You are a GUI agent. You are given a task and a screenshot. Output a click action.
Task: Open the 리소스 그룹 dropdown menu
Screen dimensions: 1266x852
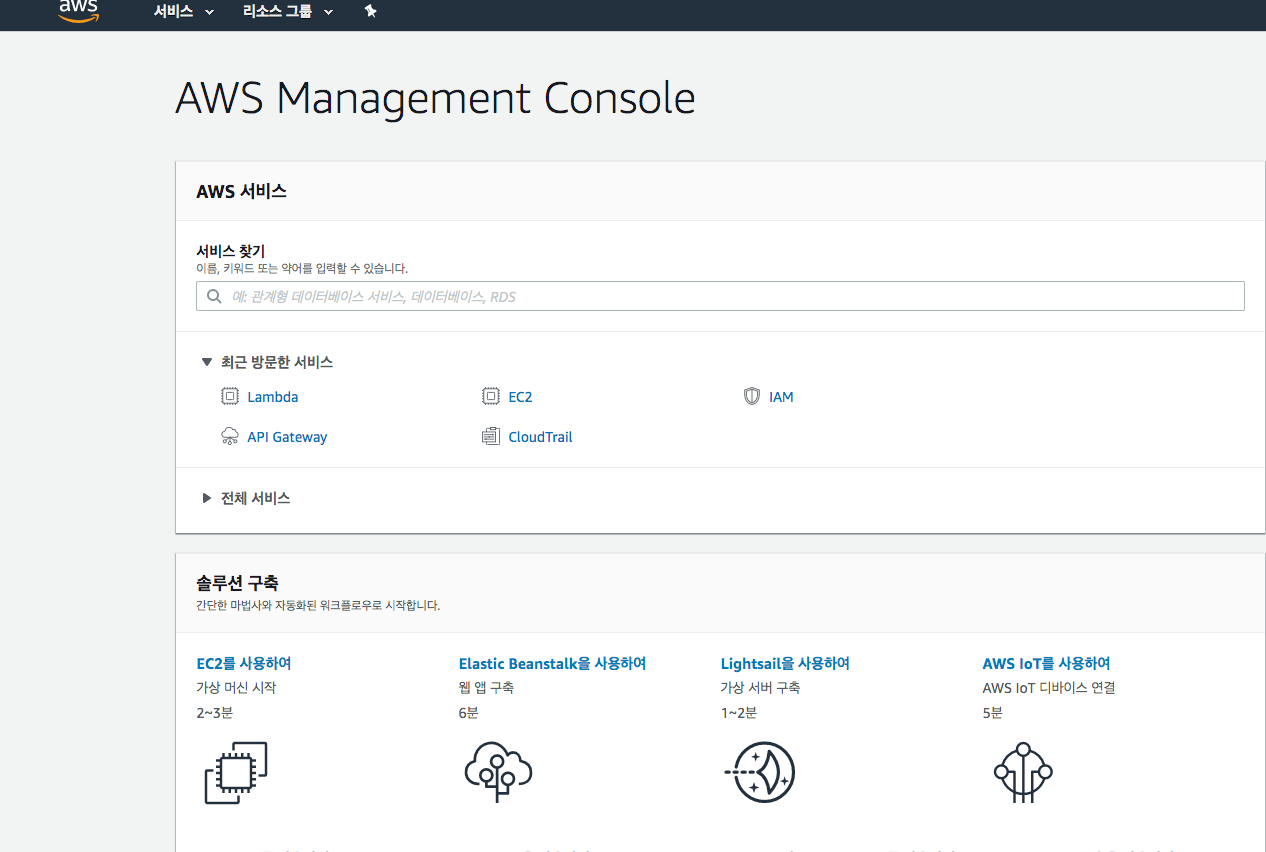coord(288,12)
